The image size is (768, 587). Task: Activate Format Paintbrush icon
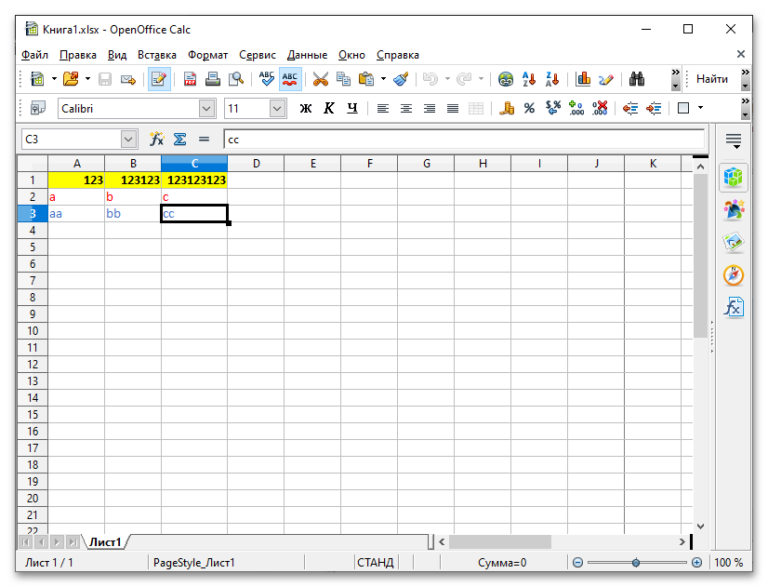click(401, 79)
